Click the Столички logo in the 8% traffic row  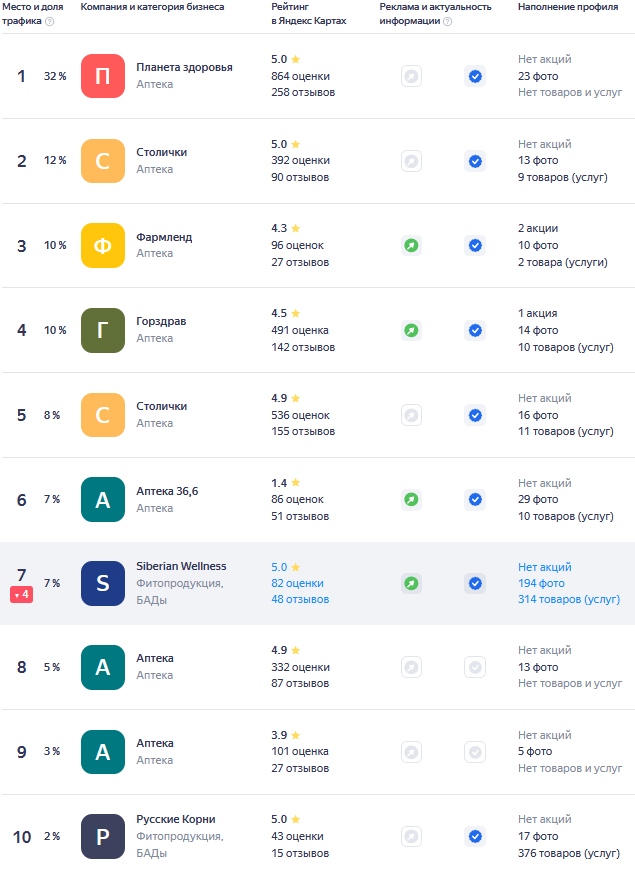pyautogui.click(x=103, y=415)
